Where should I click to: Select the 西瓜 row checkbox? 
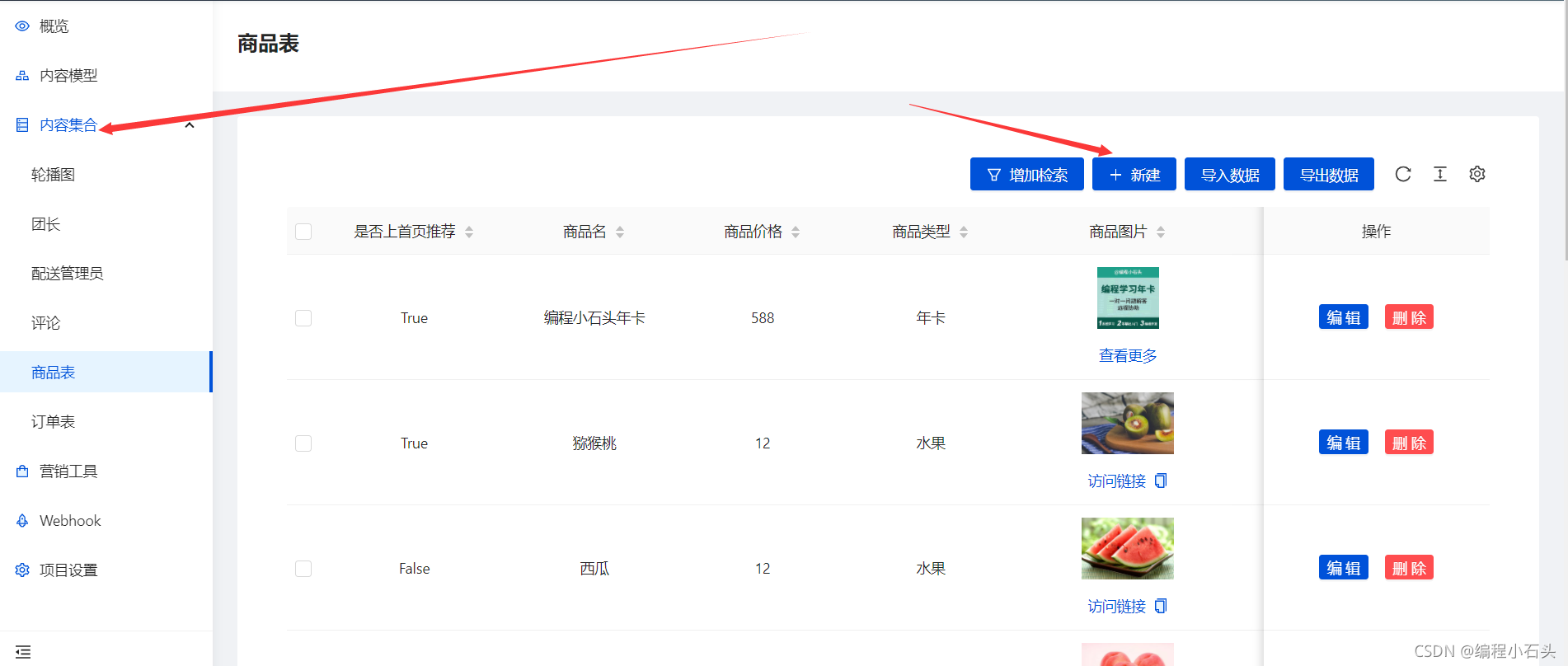[303, 569]
